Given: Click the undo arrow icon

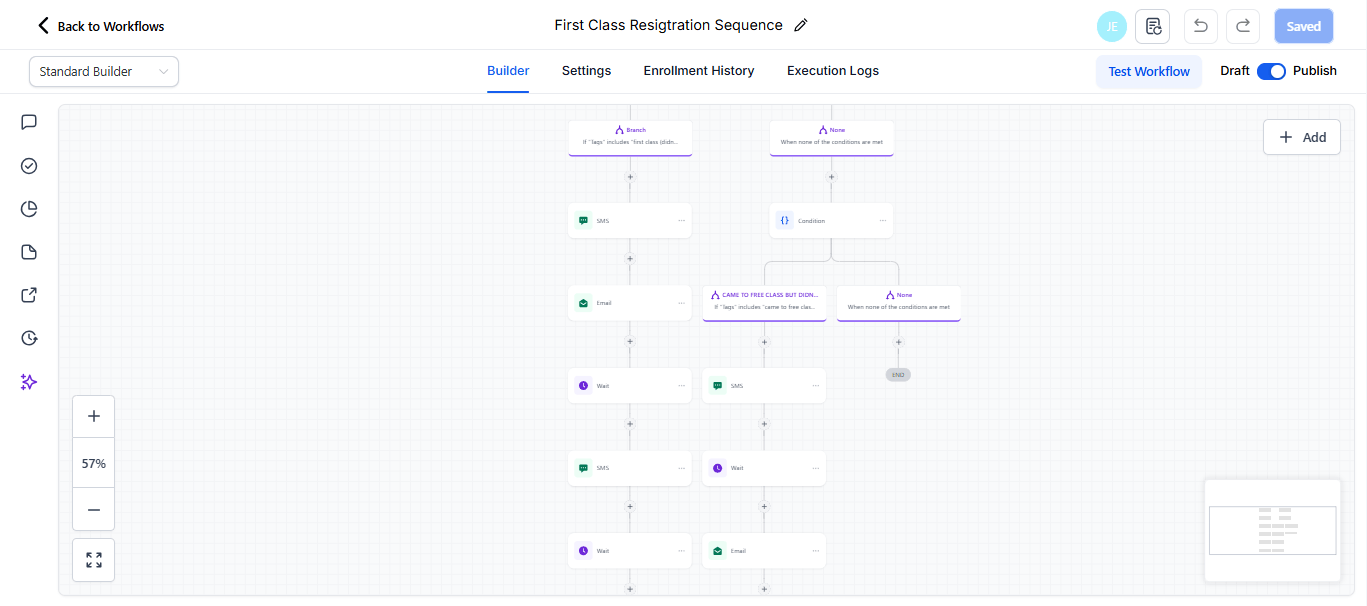Looking at the screenshot, I should click(1200, 26).
